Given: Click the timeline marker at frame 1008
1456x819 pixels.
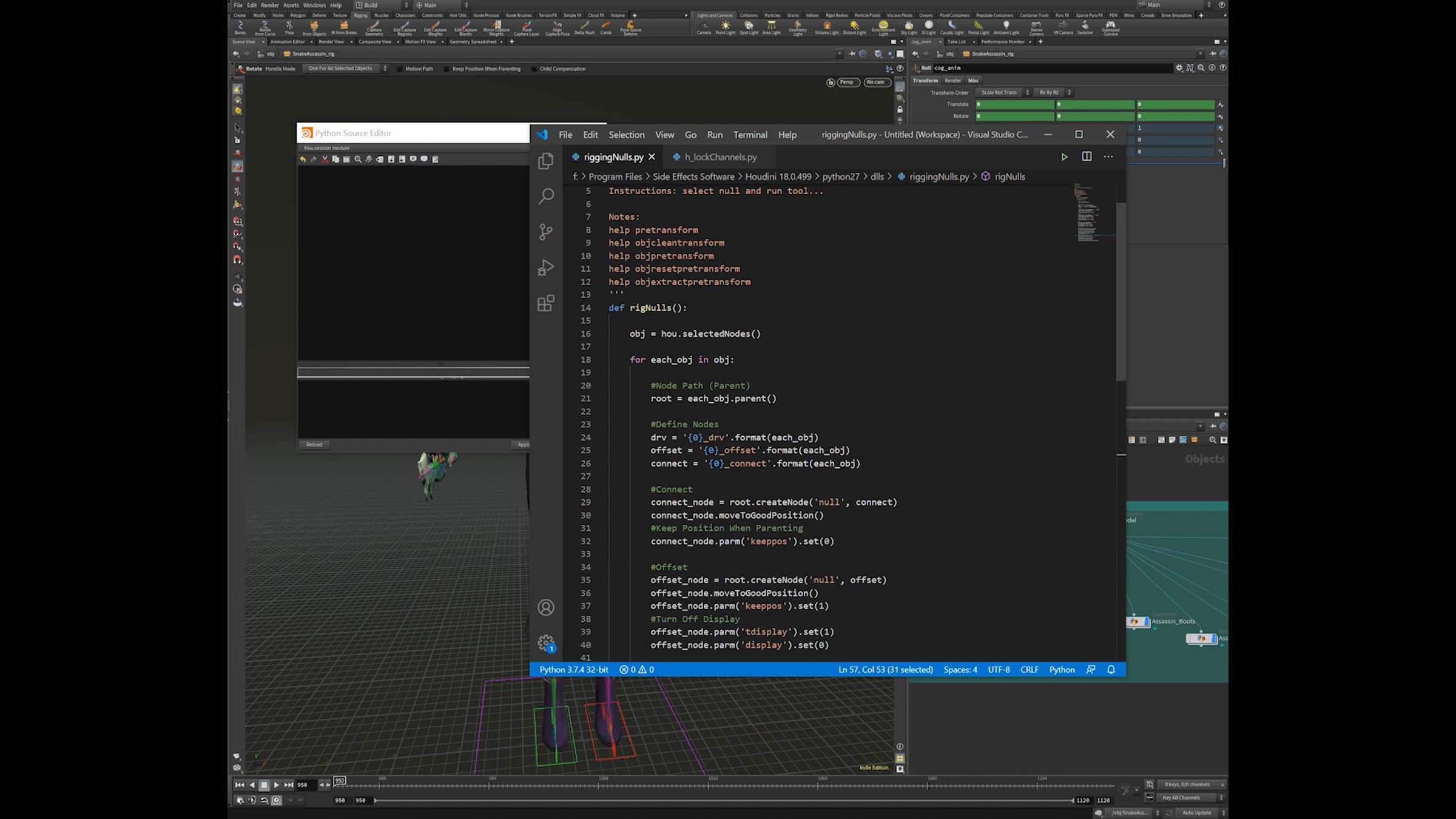Looking at the screenshot, I should 599,785.
